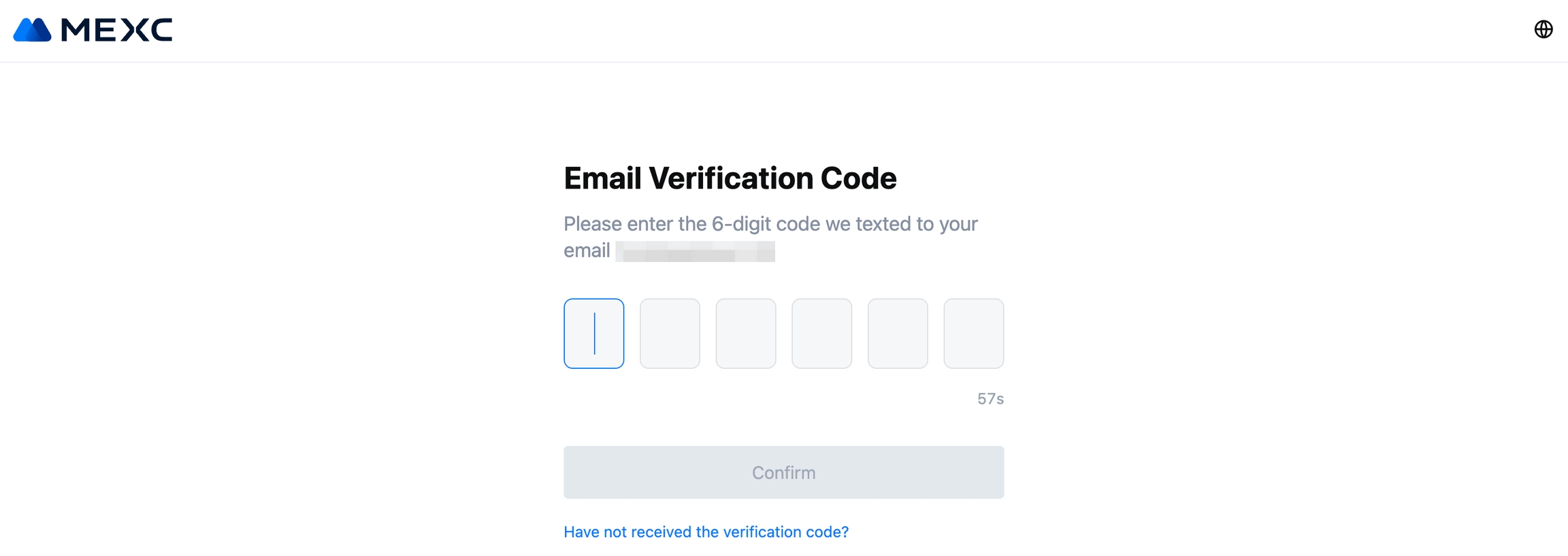Click the third verification digit box
The height and width of the screenshot is (556, 1568).
745,333
